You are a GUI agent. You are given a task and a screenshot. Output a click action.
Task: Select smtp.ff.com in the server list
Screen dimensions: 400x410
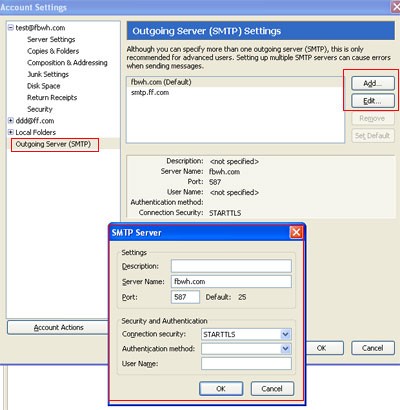pos(150,93)
